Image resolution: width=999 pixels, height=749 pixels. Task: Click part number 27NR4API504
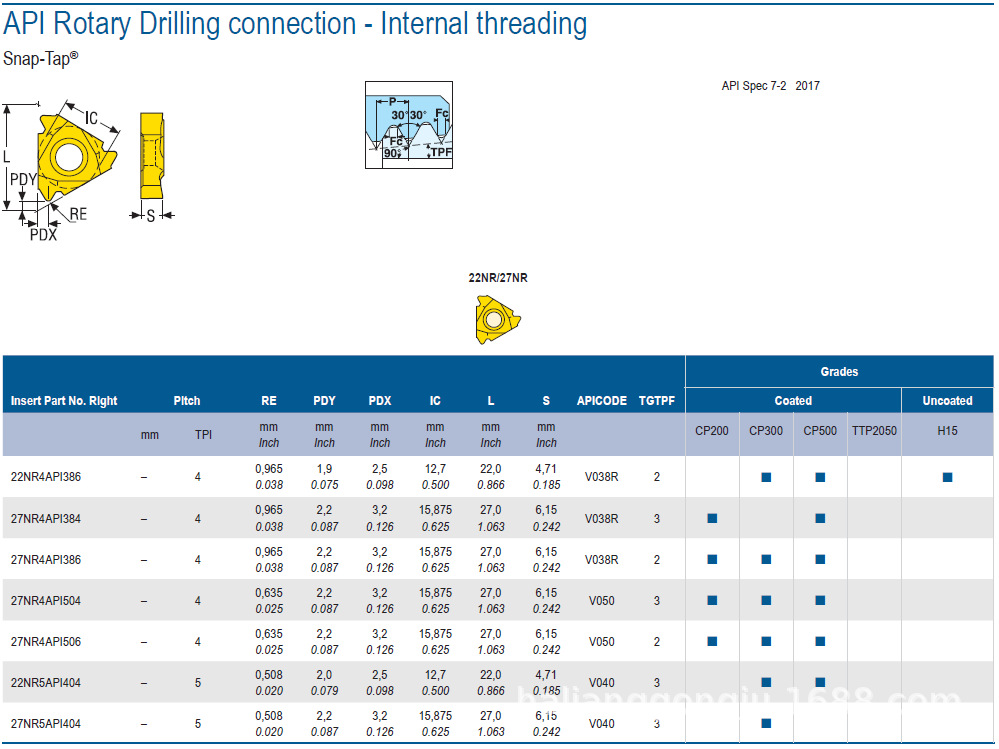(x=46, y=601)
